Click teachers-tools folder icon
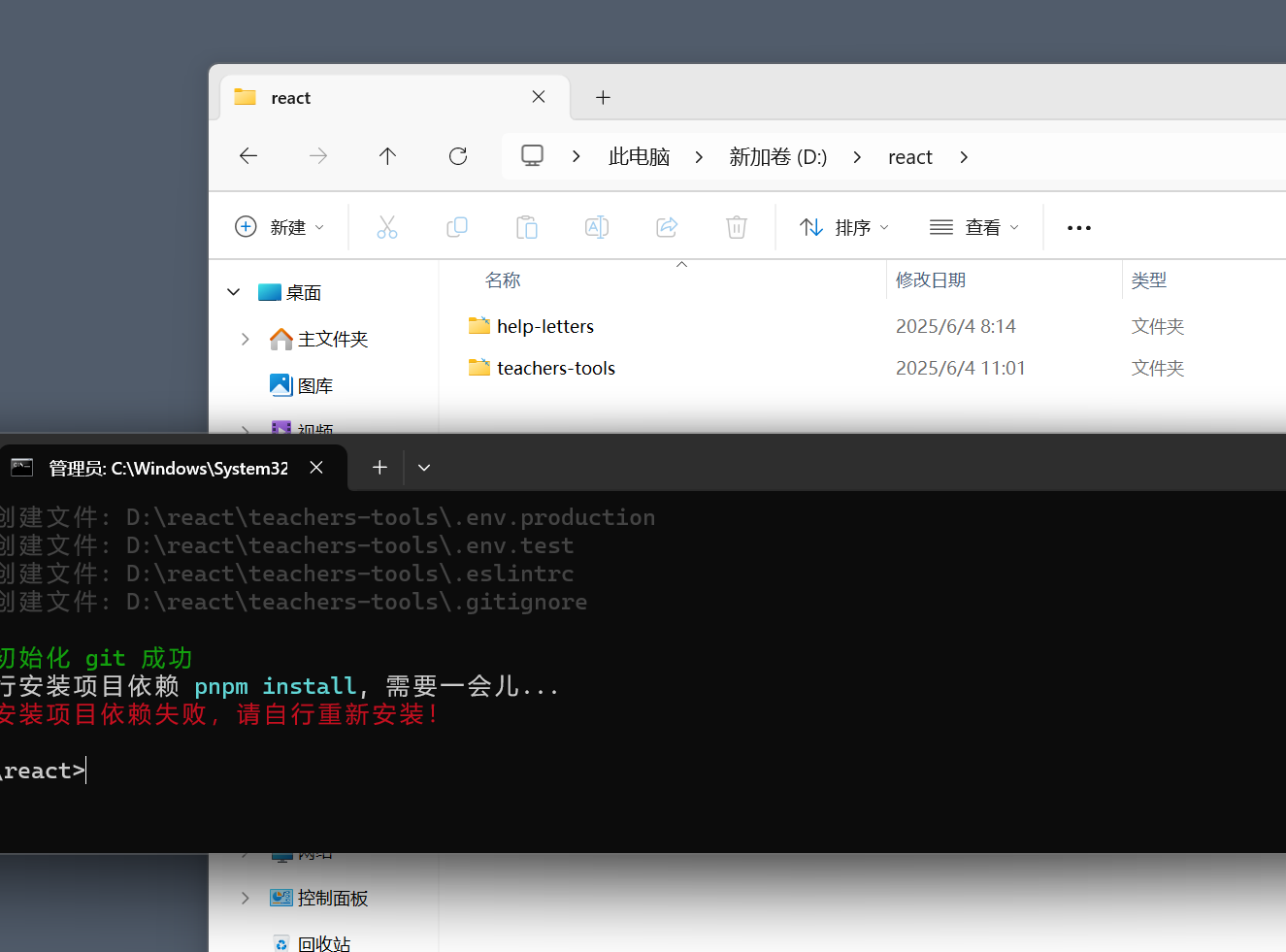 [x=479, y=367]
